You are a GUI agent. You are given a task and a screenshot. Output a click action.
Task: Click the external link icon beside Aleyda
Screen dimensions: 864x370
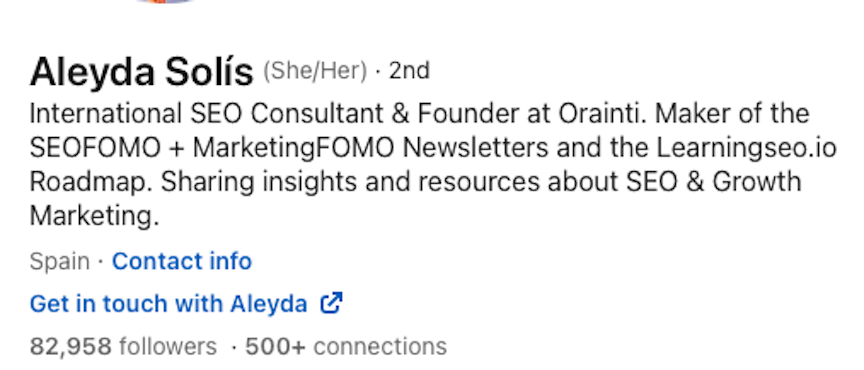331,303
